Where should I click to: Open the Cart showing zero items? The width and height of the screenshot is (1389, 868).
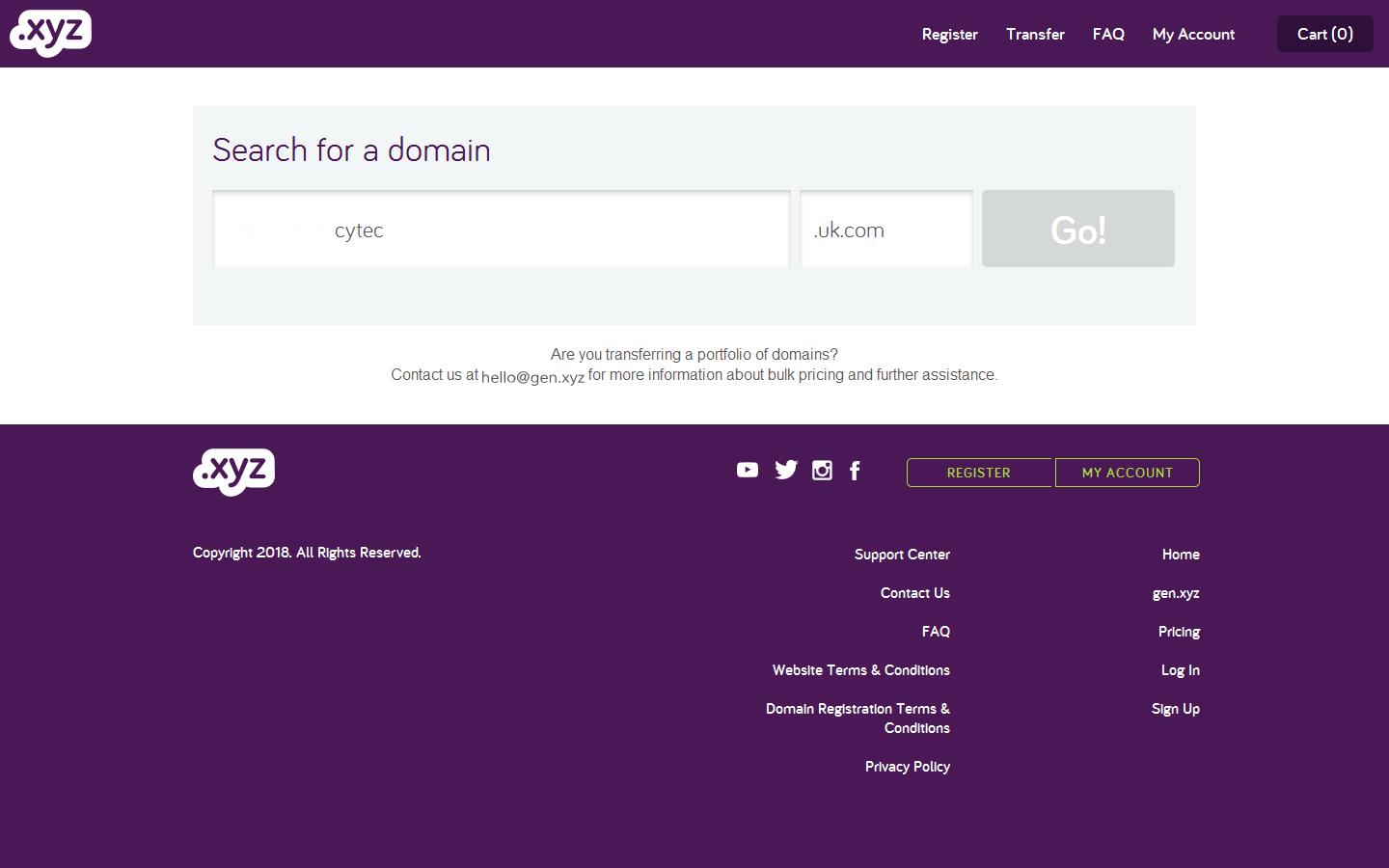coord(1324,34)
